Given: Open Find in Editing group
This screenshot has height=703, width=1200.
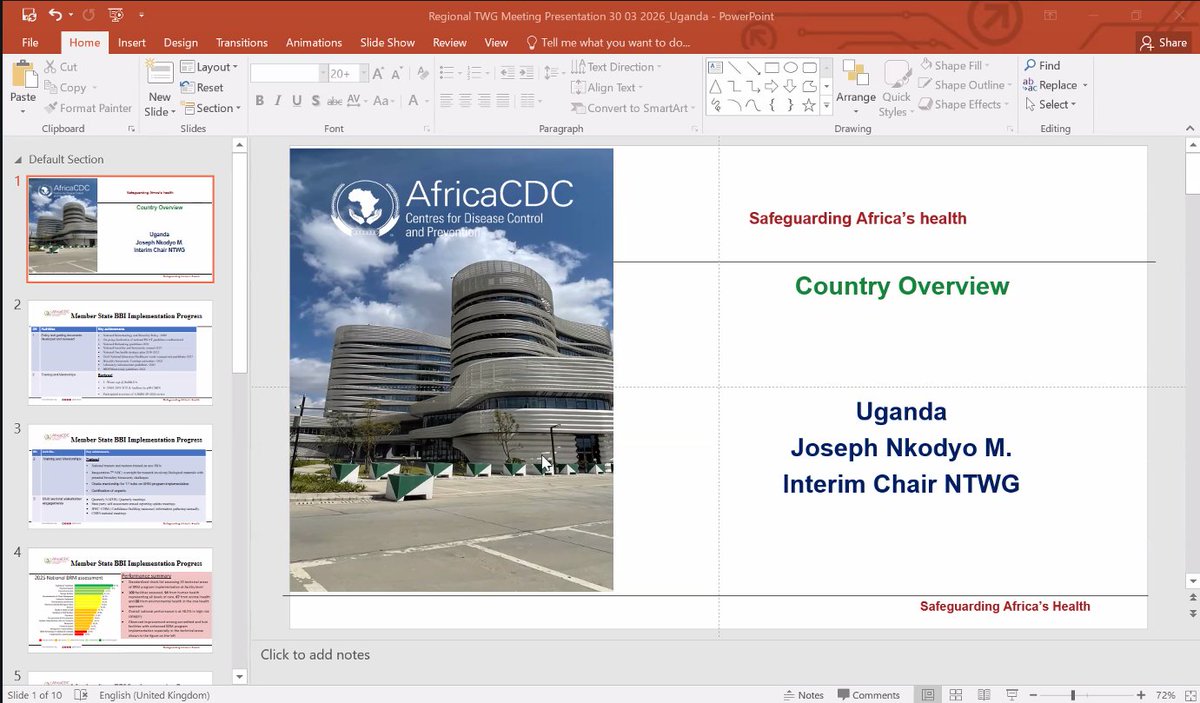Looking at the screenshot, I should coord(1040,65).
